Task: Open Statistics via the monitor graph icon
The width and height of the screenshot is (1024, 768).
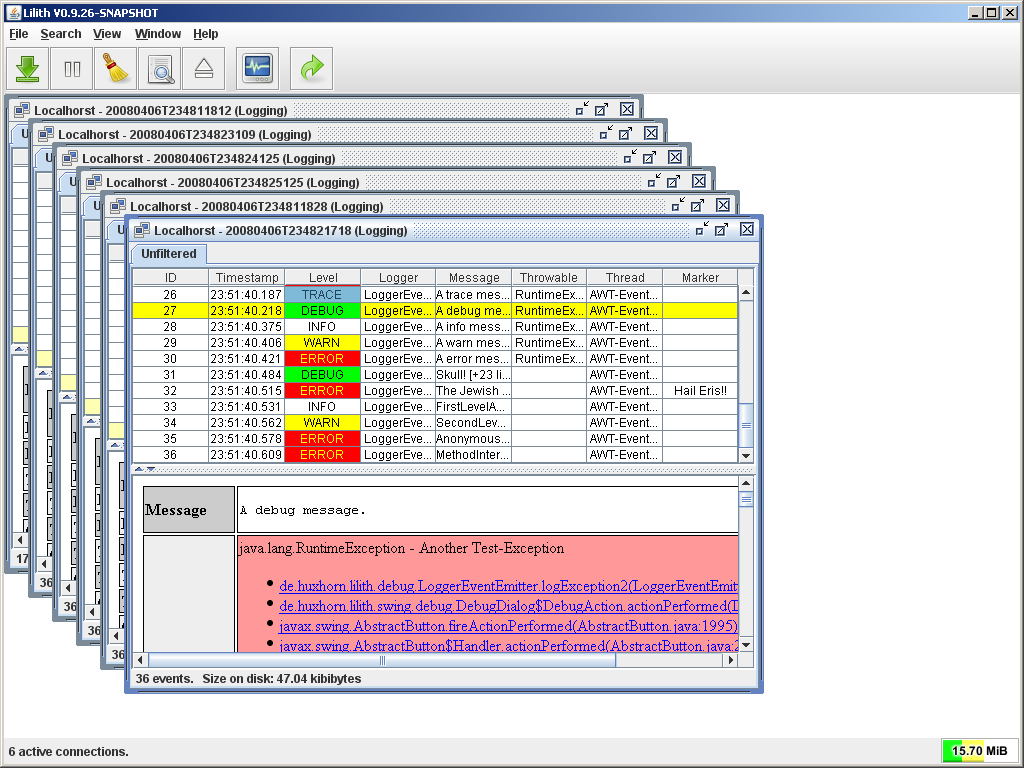Action: (257, 68)
